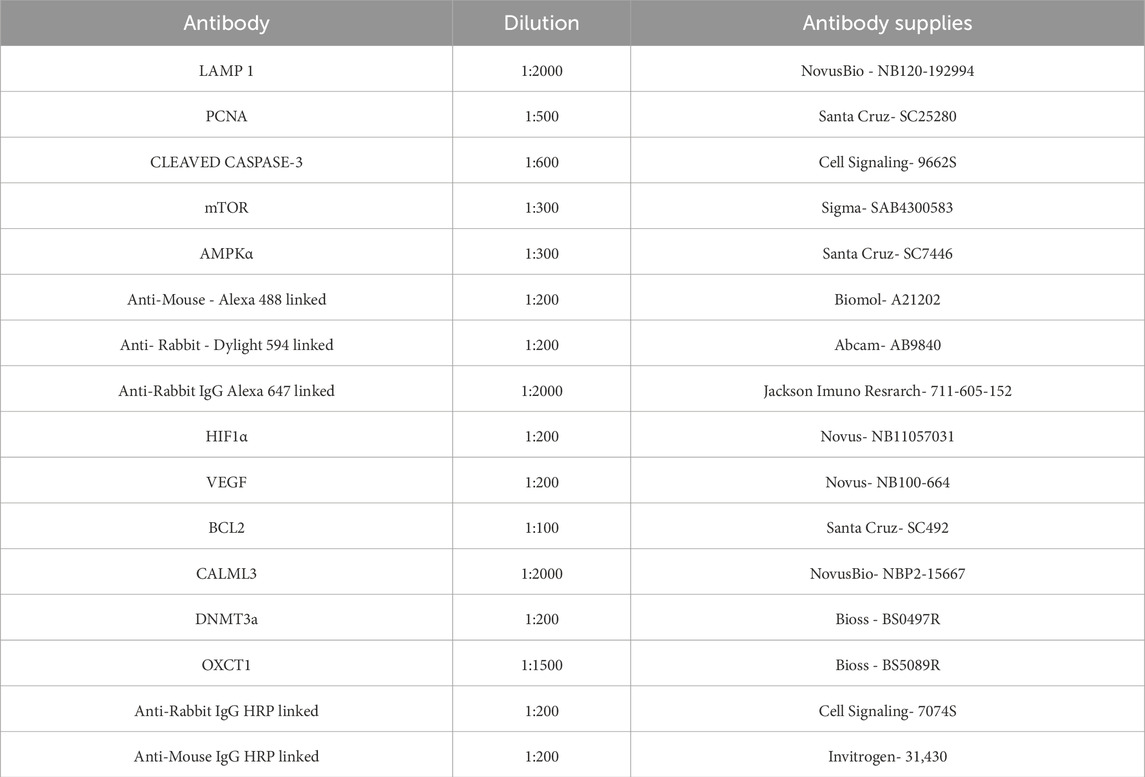Select the OXCT1 dilution value 1:1500
This screenshot has height=777, width=1145.
541,666
